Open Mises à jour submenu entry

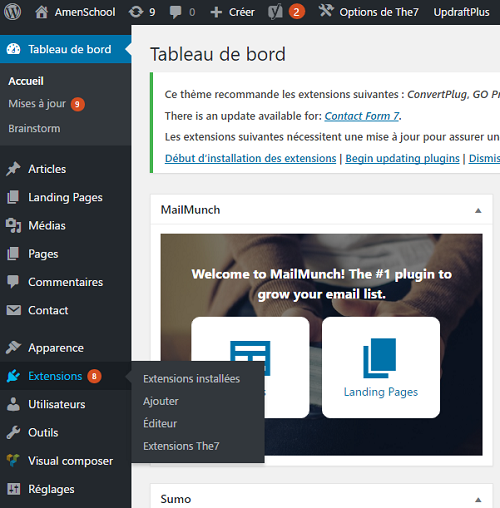coord(37,104)
